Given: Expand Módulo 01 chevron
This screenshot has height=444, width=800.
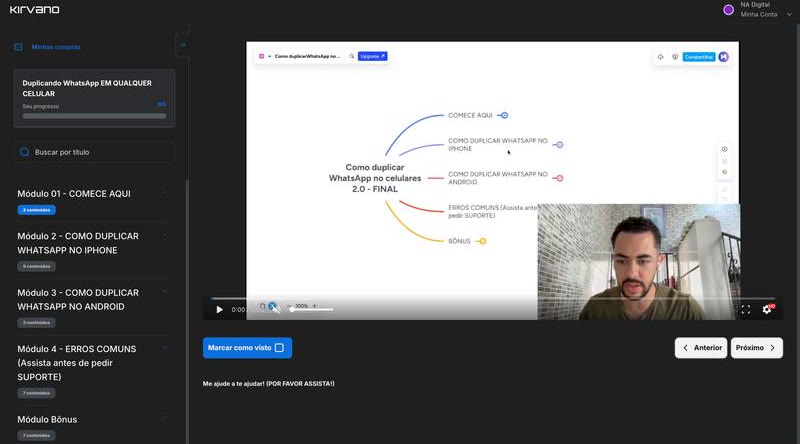Looking at the screenshot, I should (x=164, y=193).
